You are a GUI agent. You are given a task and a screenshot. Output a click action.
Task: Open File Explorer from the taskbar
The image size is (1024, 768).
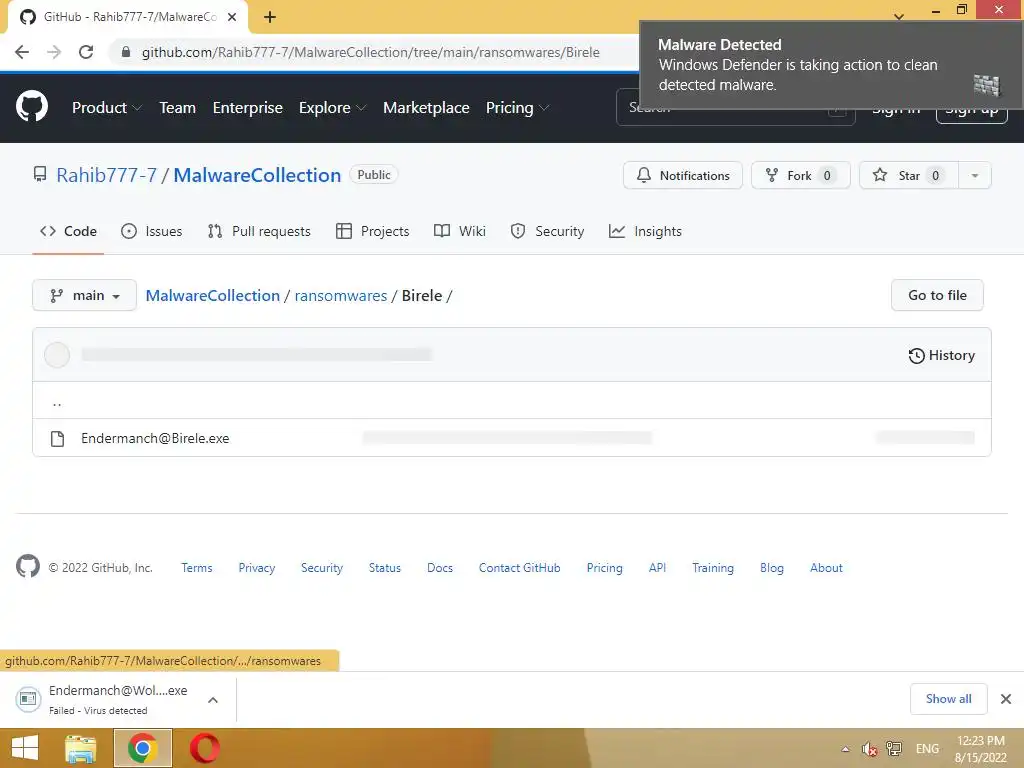pos(81,748)
